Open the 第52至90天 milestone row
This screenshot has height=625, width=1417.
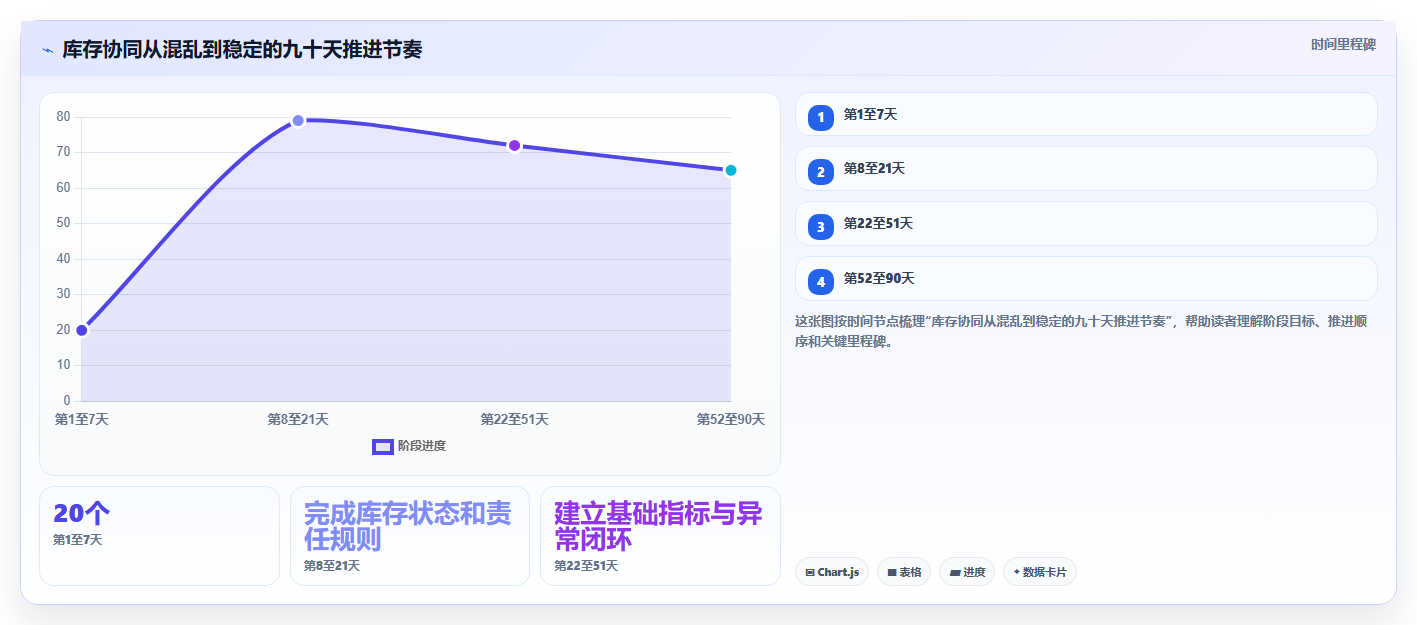tap(1086, 278)
